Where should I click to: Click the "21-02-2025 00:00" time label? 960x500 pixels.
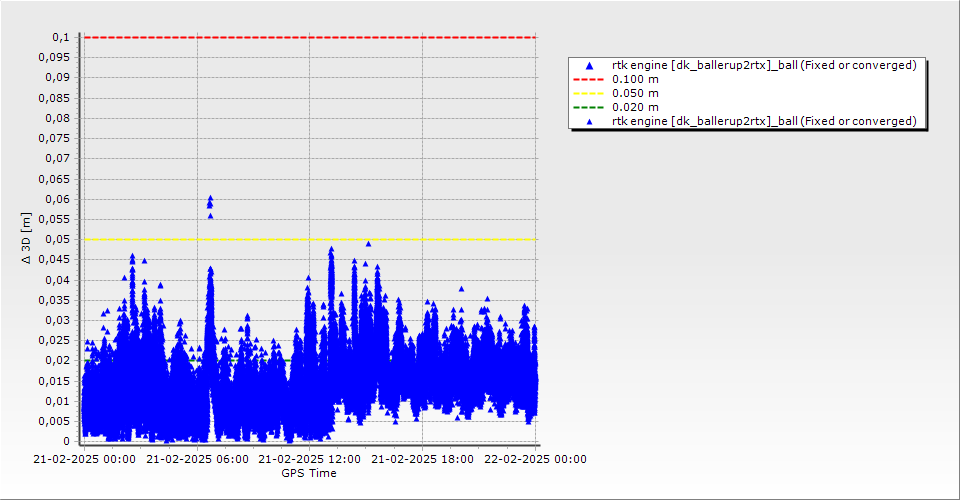pos(84,459)
